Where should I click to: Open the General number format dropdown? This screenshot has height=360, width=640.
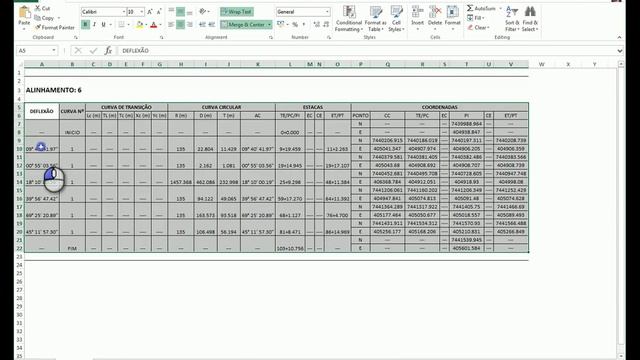(327, 12)
